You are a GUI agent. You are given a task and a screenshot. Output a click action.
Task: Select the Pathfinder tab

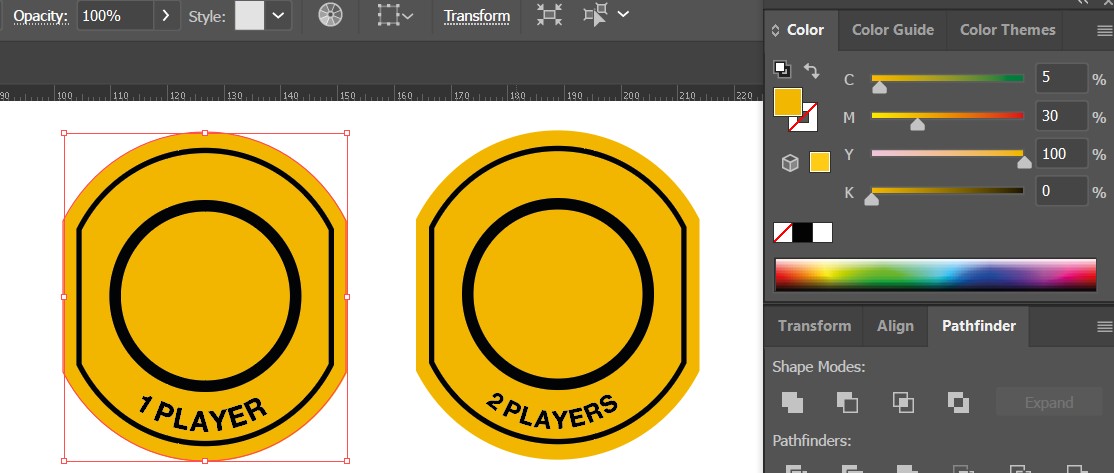(x=979, y=326)
